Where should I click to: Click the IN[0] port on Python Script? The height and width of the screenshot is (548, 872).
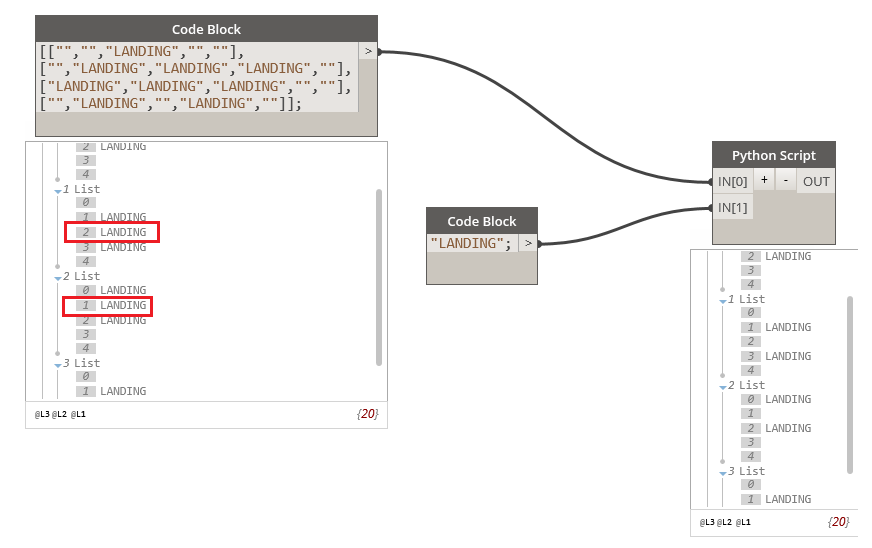tap(732, 181)
